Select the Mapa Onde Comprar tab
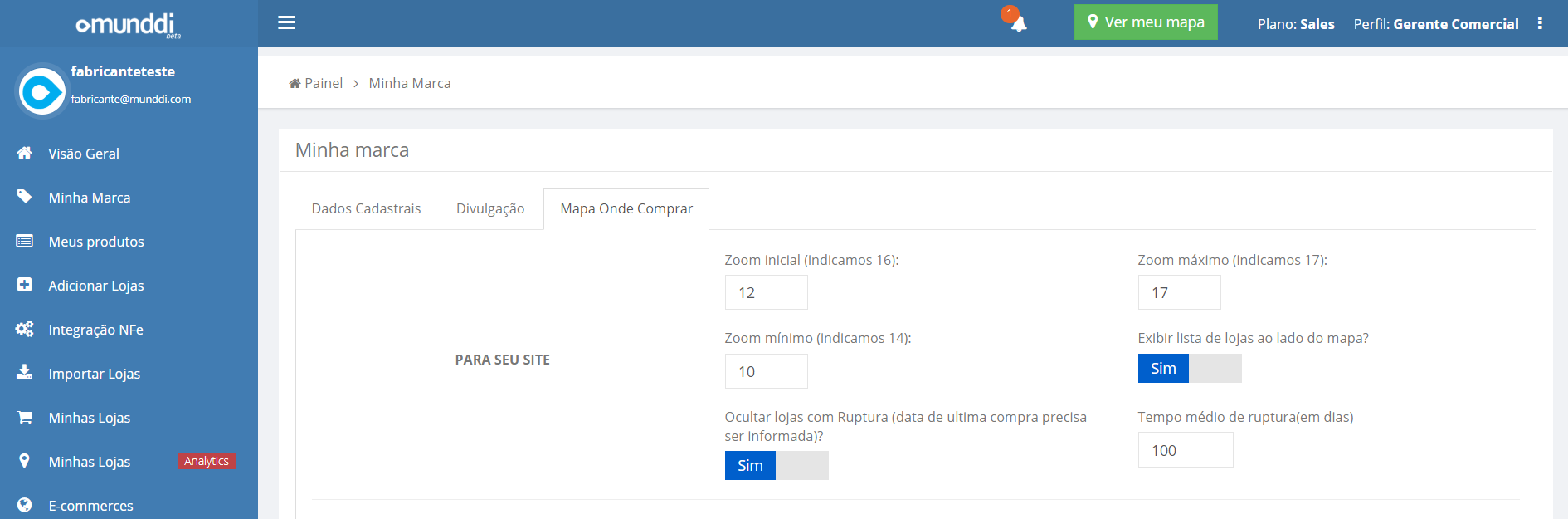This screenshot has height=519, width=1568. (x=626, y=208)
